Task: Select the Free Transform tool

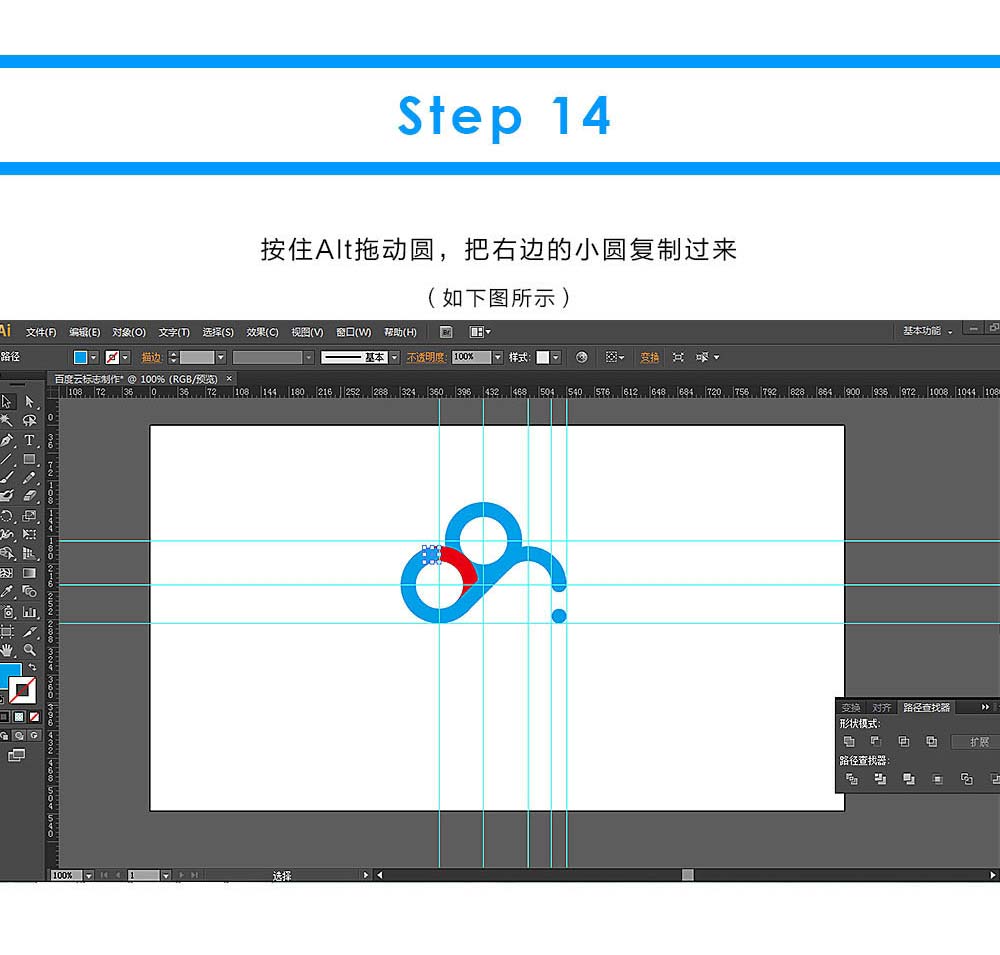Action: pyautogui.click(x=29, y=534)
